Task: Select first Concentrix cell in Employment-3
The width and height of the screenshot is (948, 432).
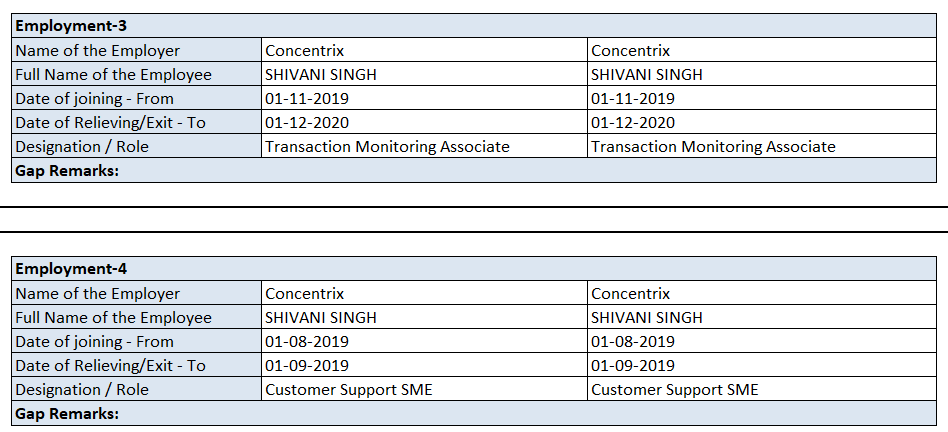Action: point(304,50)
